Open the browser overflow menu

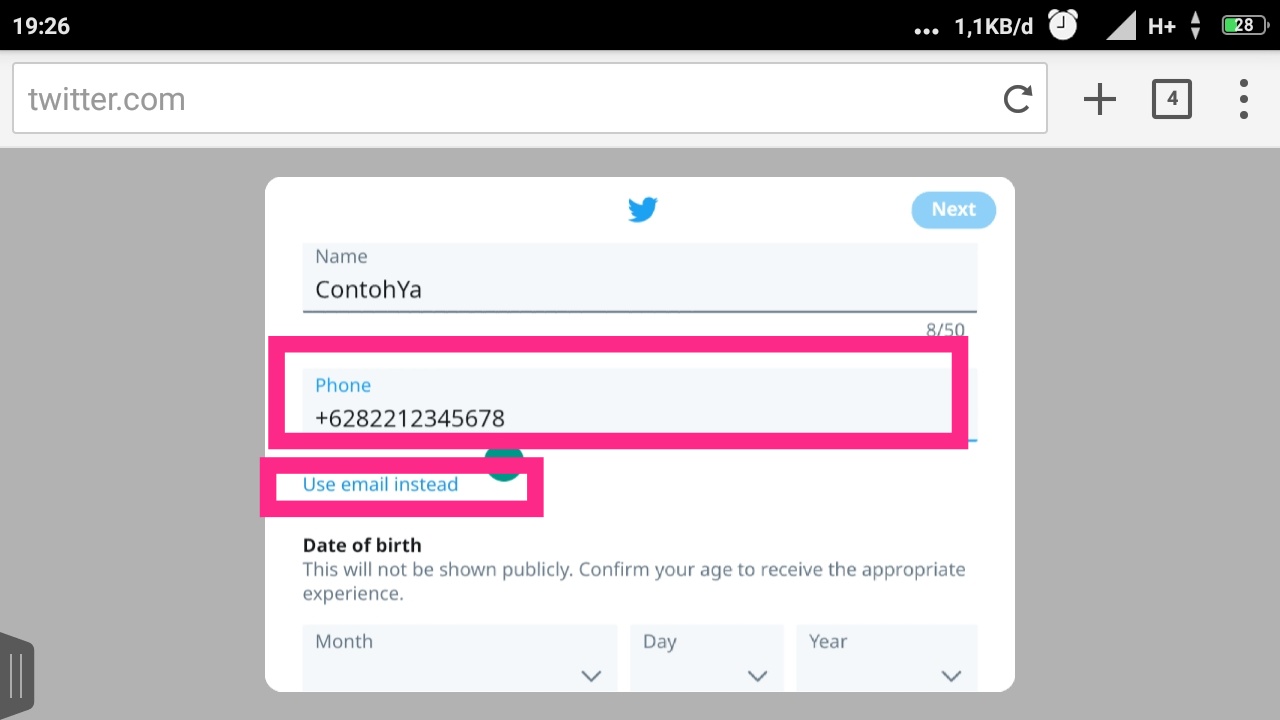pyautogui.click(x=1243, y=98)
